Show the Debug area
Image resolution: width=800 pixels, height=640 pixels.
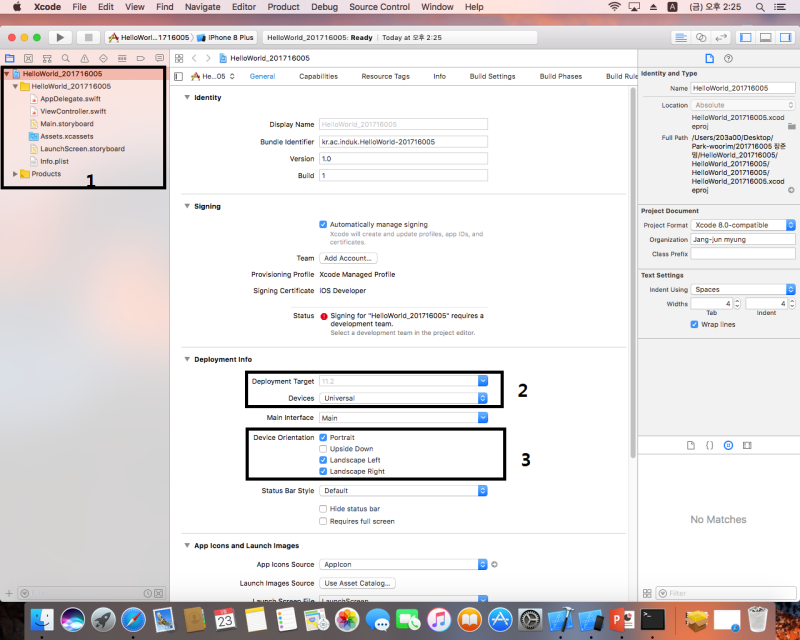point(765,37)
